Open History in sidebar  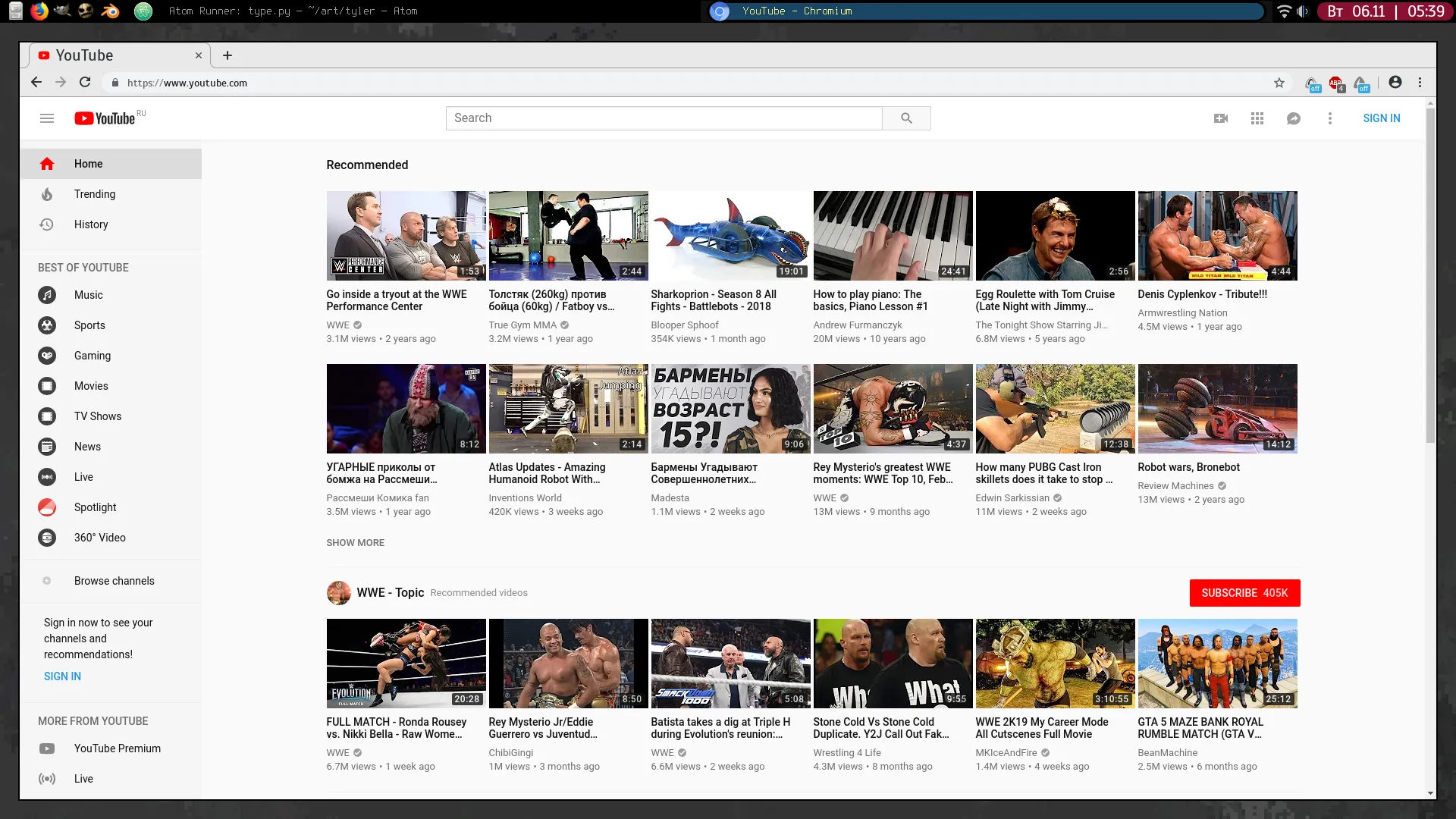pos(91,224)
